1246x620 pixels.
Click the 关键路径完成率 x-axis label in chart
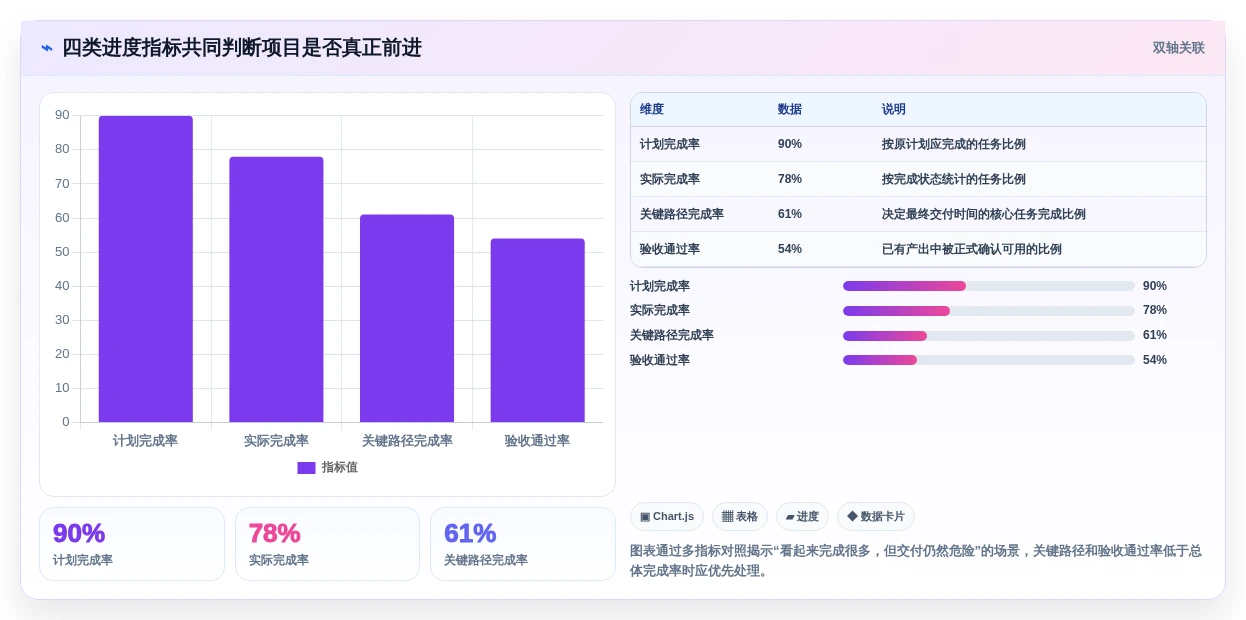point(407,441)
